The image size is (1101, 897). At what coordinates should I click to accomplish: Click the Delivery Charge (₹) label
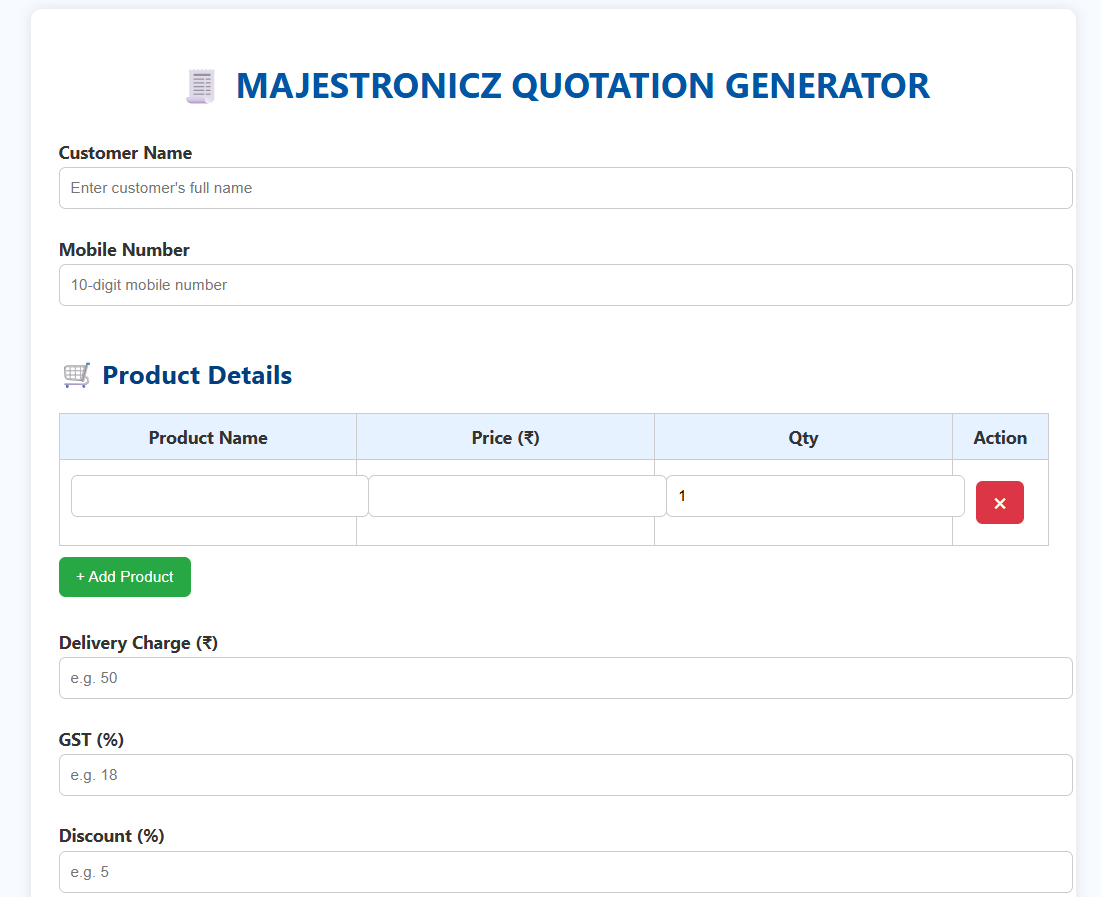coord(138,643)
